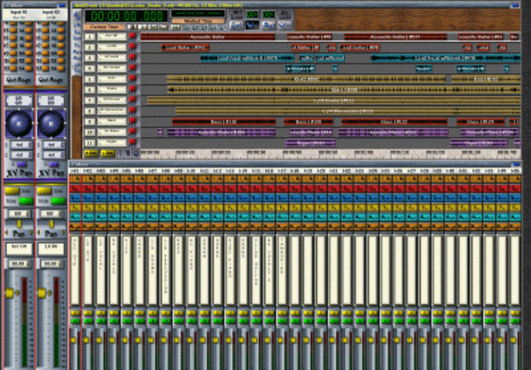Image resolution: width=531 pixels, height=370 pixels.
Task: Click the blue Dyn button on first mixer channel
Action: tap(75, 198)
